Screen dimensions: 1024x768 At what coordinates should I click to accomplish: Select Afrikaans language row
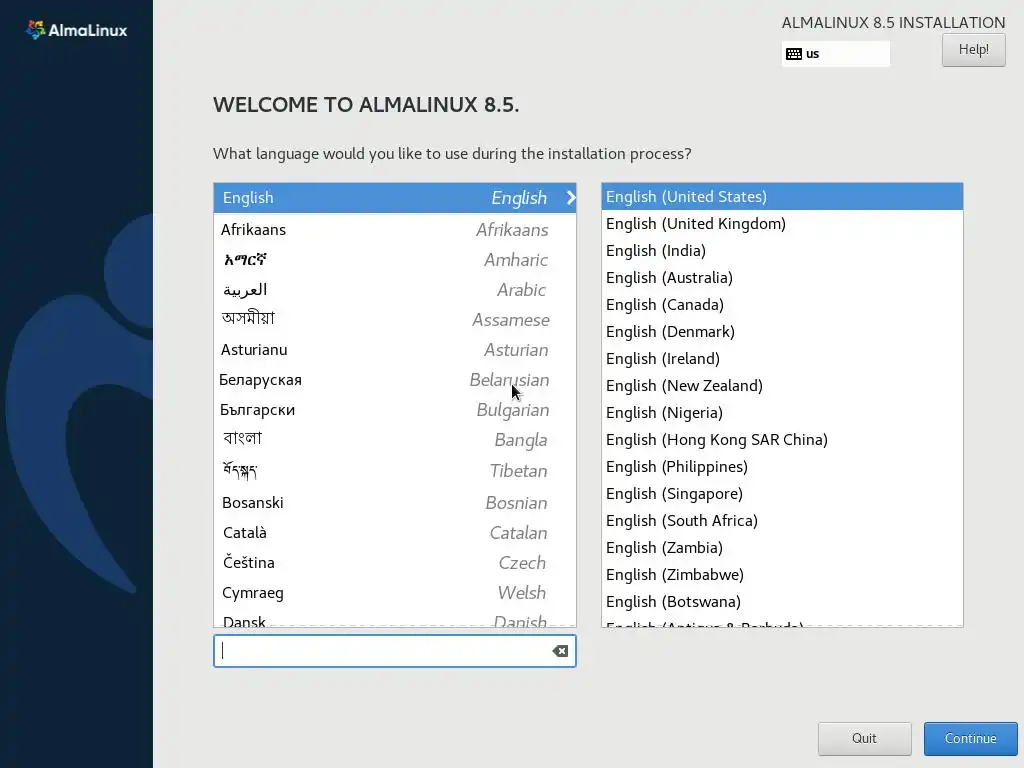[x=394, y=230]
